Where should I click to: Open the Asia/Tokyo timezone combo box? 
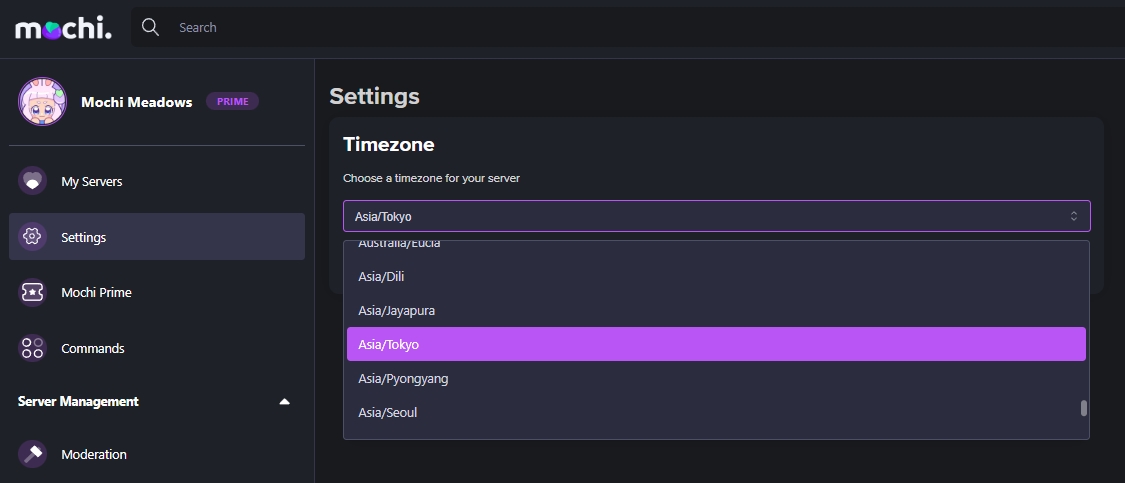700,216
